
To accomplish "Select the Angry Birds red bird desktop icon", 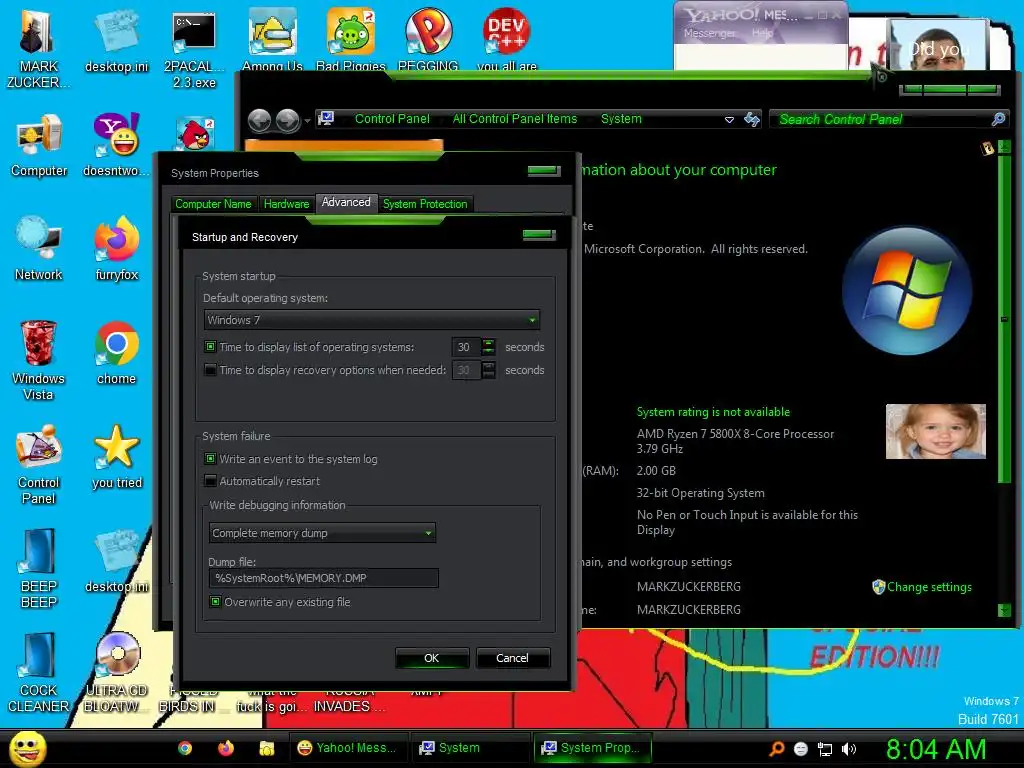I will [x=194, y=135].
